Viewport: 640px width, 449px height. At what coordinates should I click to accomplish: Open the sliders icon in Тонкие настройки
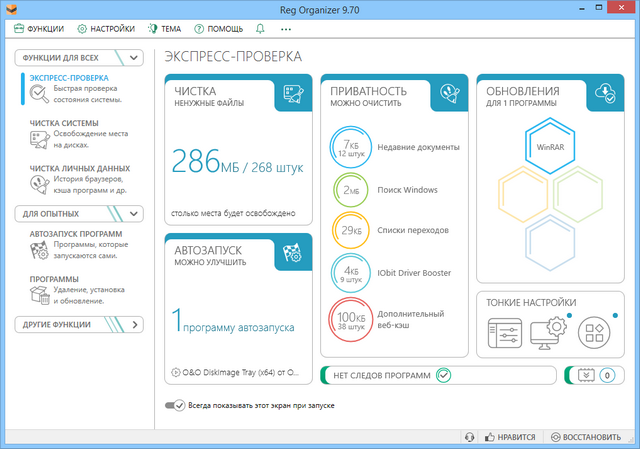503,331
